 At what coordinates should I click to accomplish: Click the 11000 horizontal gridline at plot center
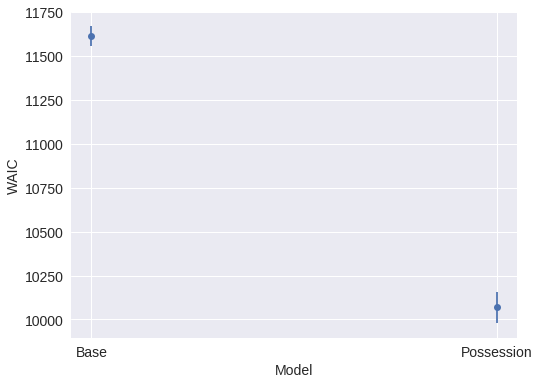click(294, 144)
